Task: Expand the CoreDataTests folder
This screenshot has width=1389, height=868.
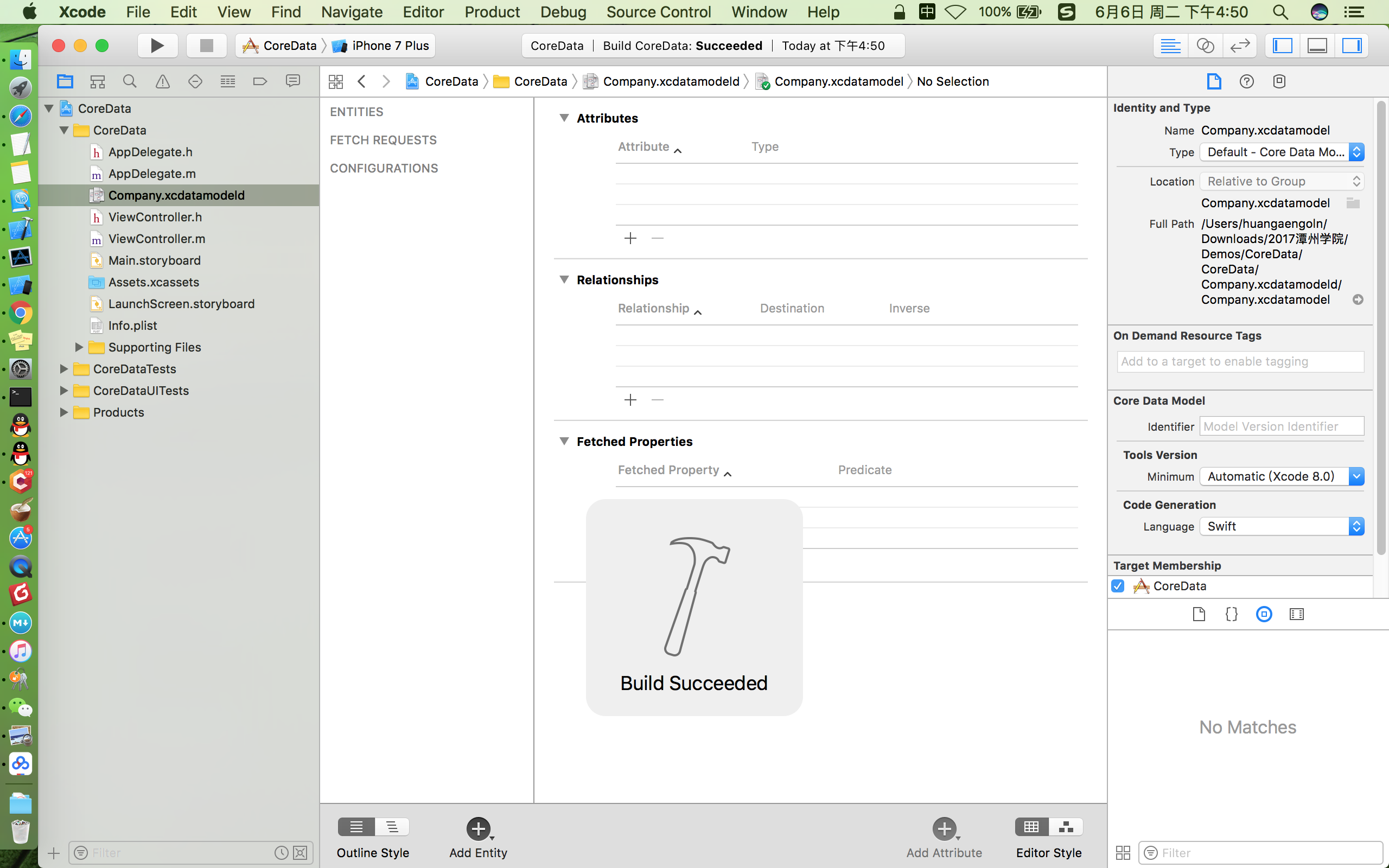Action: (x=63, y=369)
